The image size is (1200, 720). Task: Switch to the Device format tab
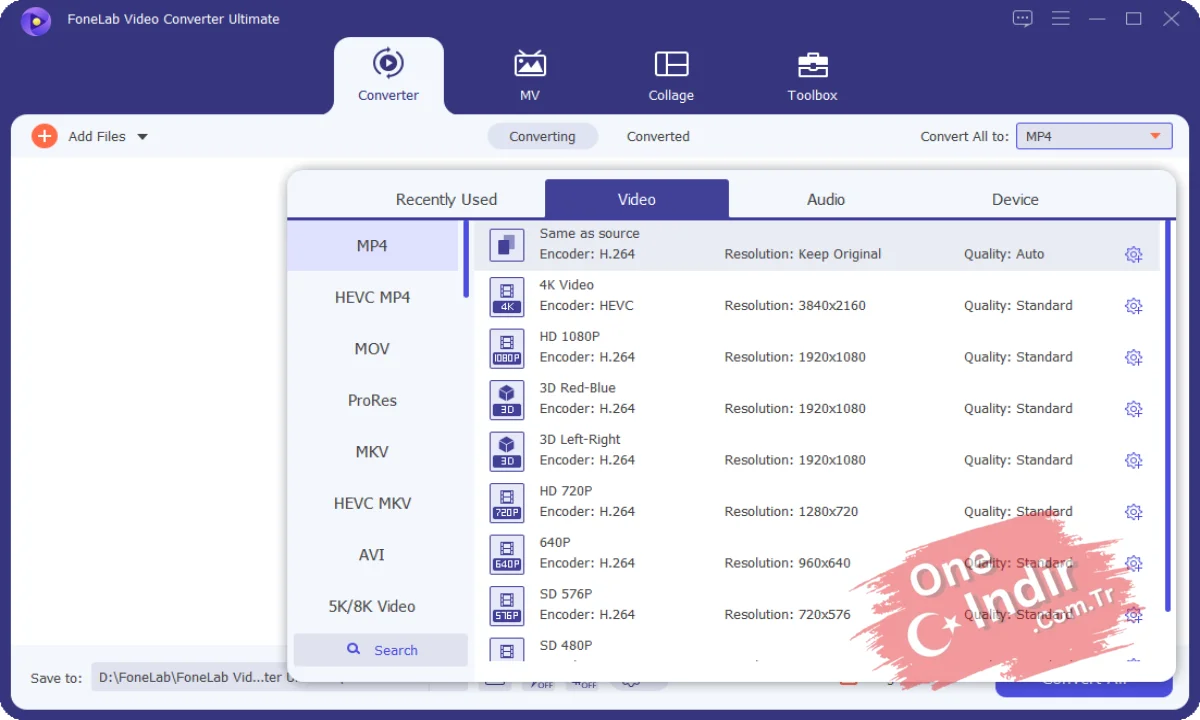coord(1015,199)
